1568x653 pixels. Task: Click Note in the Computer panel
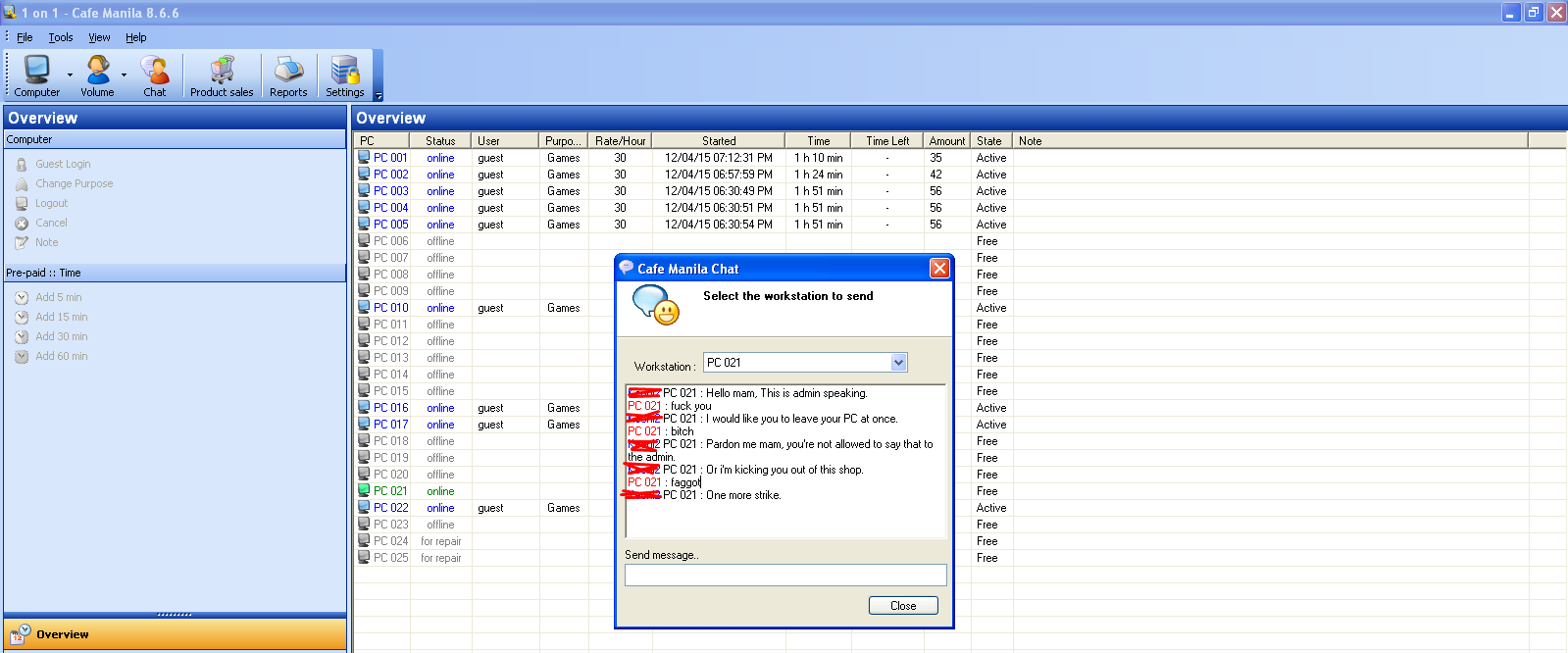[47, 242]
